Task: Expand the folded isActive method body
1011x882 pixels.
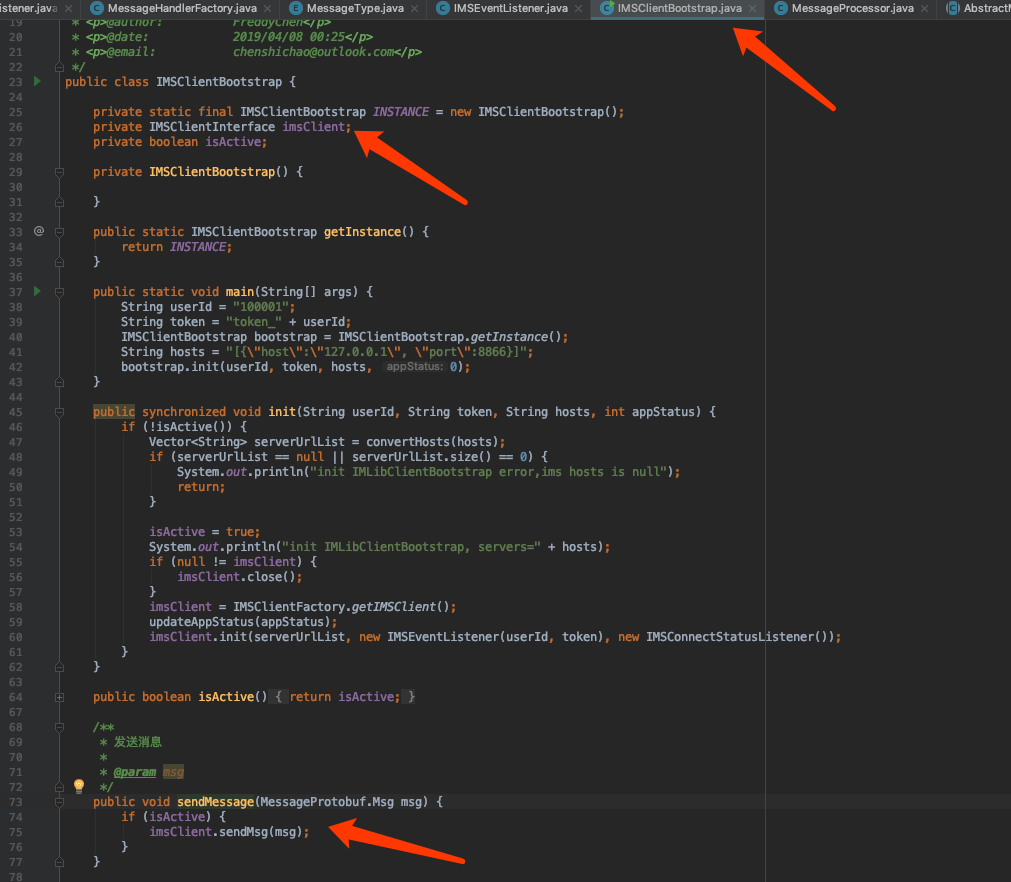Action: click(60, 696)
